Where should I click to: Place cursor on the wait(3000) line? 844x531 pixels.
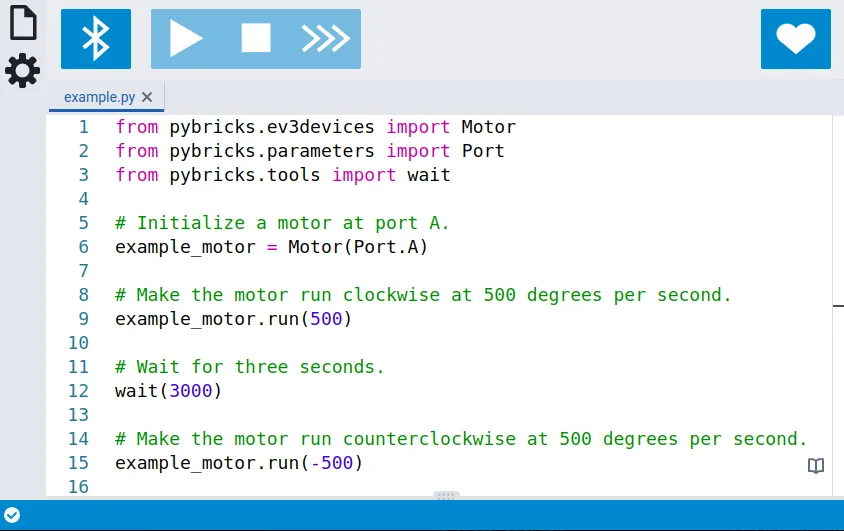168,391
